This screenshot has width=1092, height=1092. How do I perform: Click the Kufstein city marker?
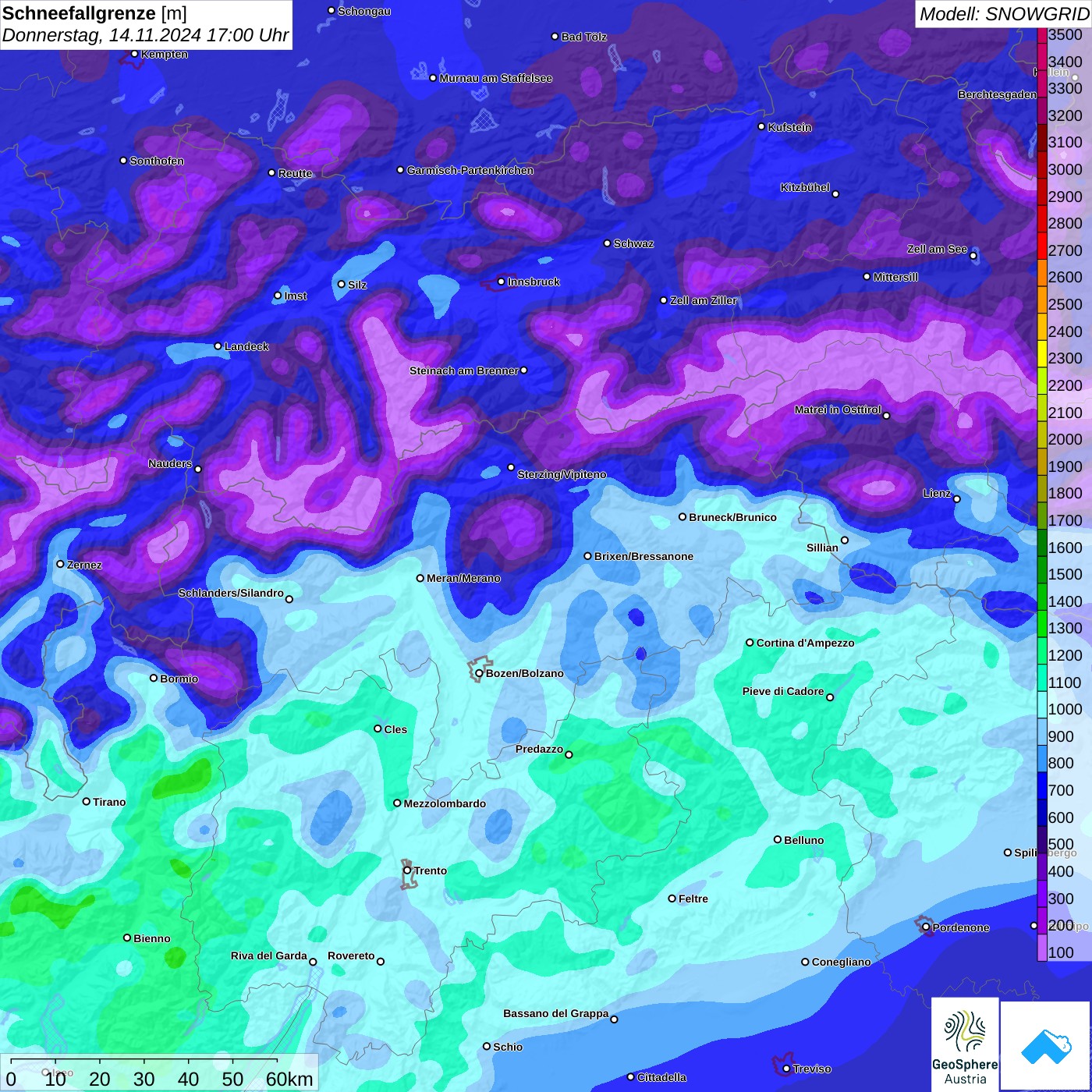tap(762, 126)
